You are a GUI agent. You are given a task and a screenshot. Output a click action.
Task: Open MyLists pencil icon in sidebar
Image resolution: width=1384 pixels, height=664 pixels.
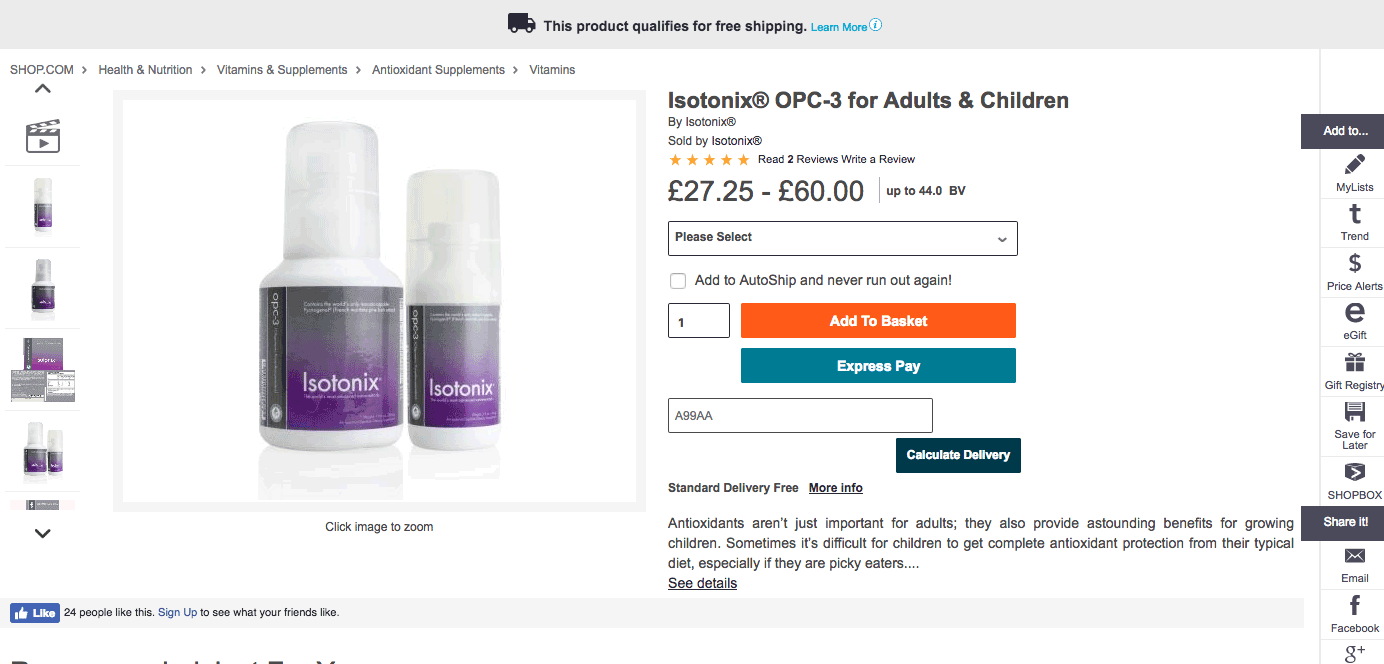[x=1355, y=165]
